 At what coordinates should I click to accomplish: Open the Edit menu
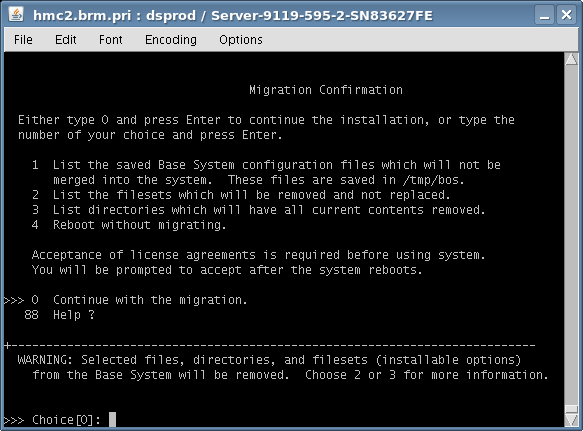tap(65, 40)
